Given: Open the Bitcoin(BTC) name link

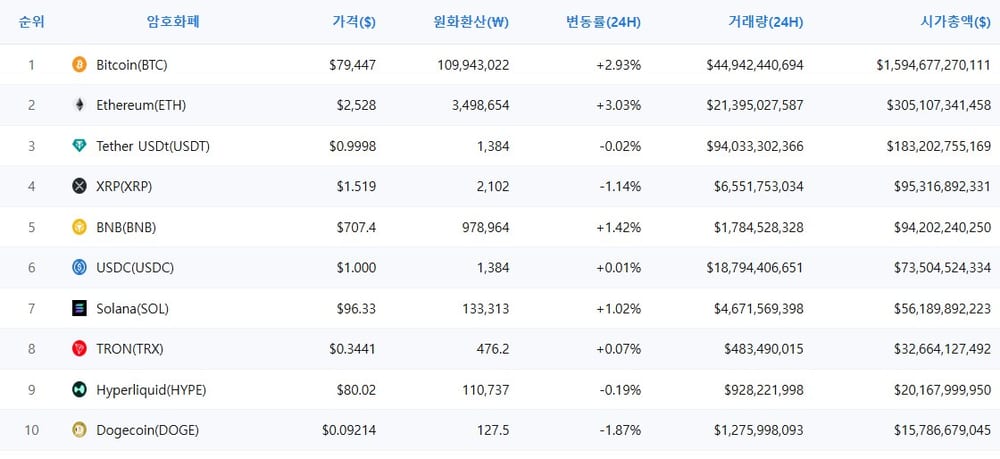Looking at the screenshot, I should click(x=132, y=65).
